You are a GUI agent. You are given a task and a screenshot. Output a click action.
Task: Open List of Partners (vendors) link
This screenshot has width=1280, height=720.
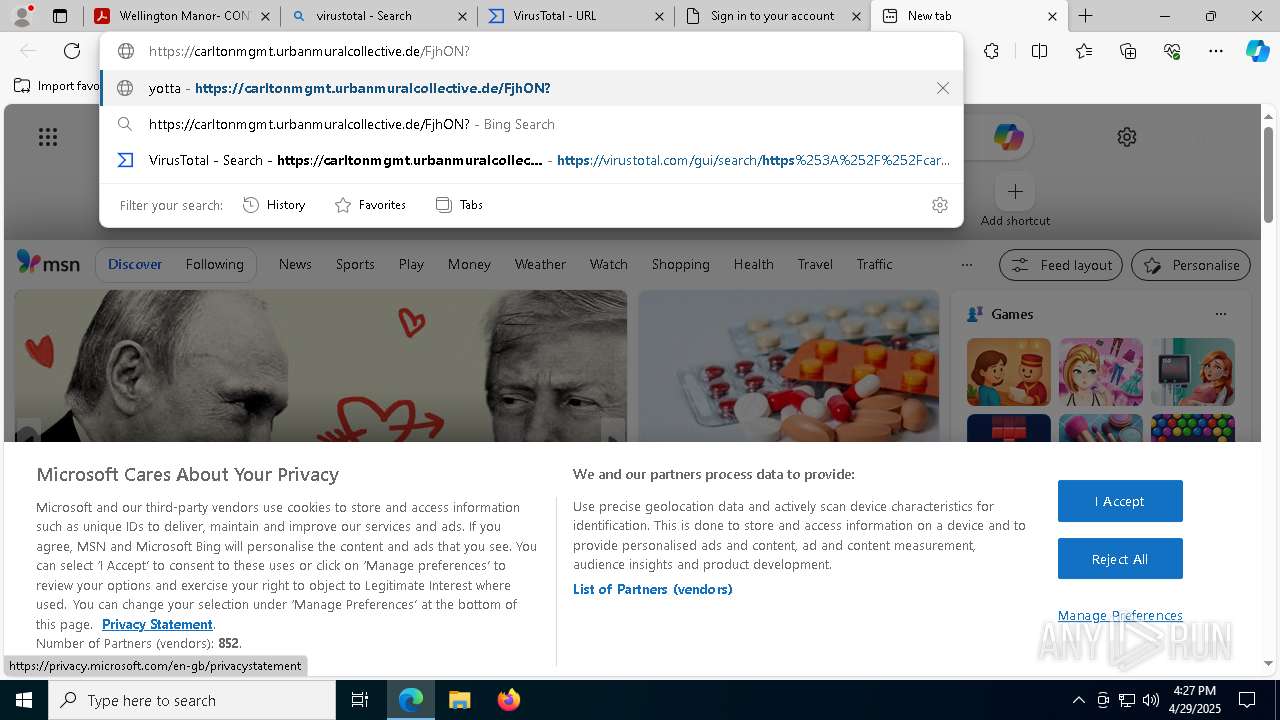tap(652, 589)
